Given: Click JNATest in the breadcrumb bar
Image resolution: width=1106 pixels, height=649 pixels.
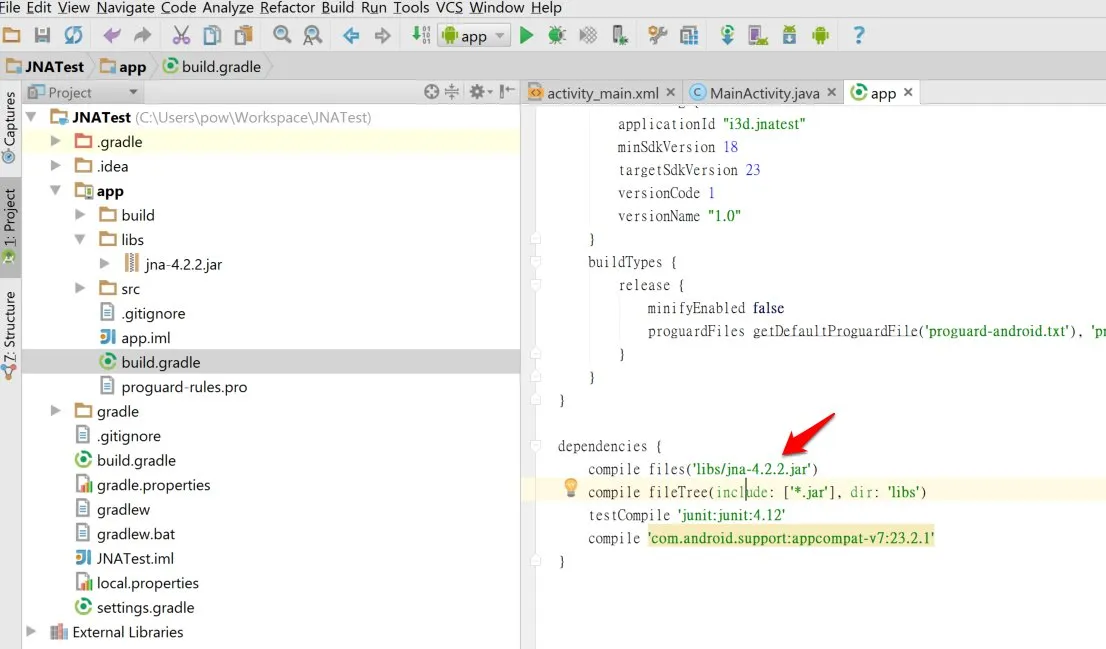Looking at the screenshot, I should coord(54,67).
